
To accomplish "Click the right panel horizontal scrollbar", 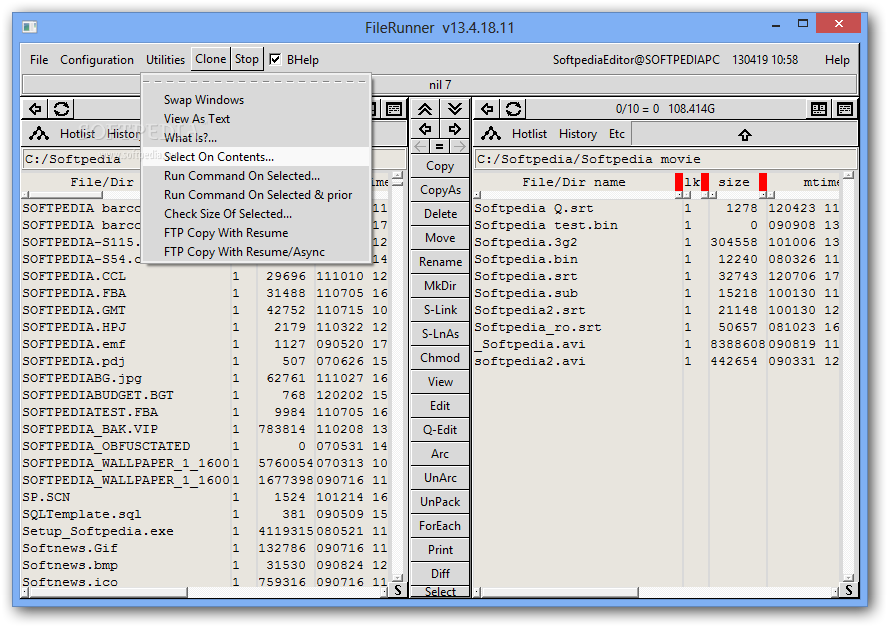I will click(657, 592).
